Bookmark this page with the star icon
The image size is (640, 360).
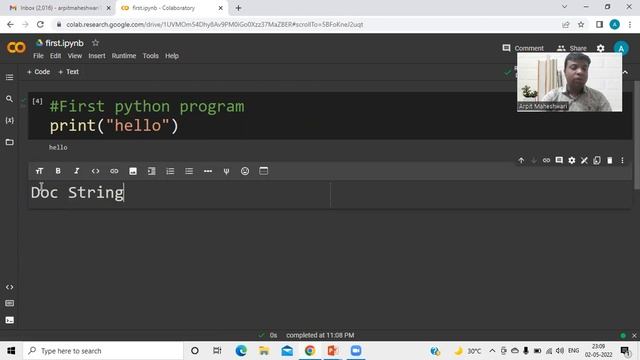point(581,24)
